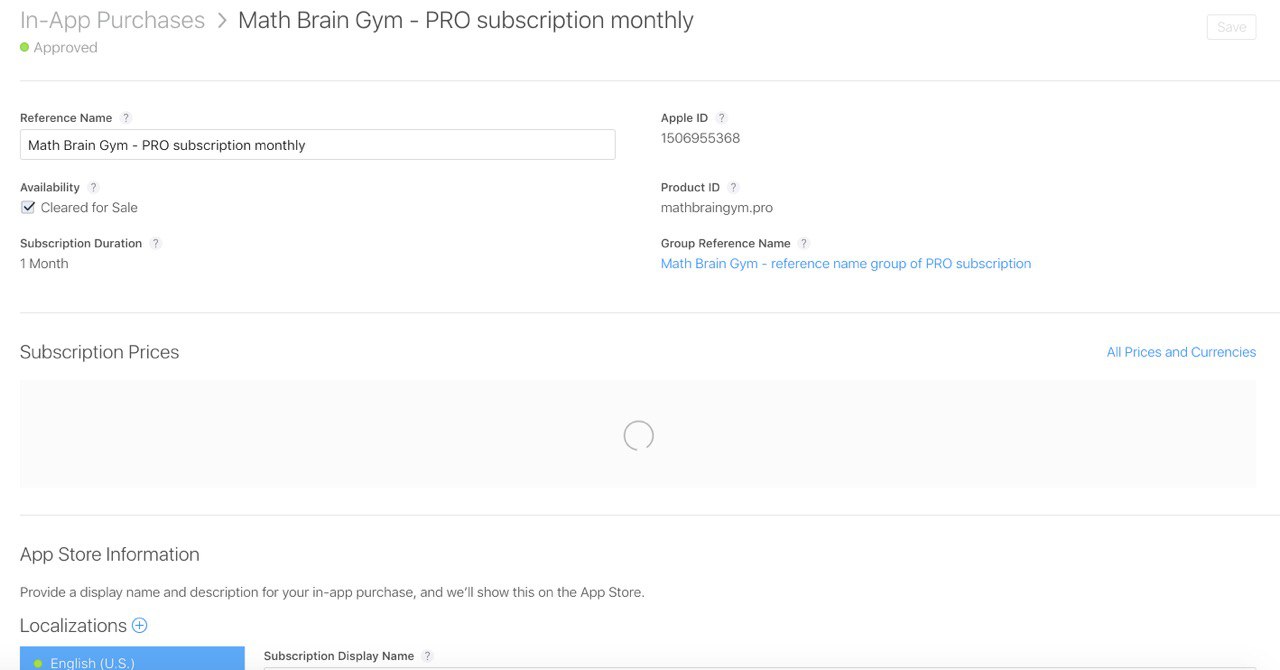Go back to In-App Purchases breadcrumb

pos(112,20)
